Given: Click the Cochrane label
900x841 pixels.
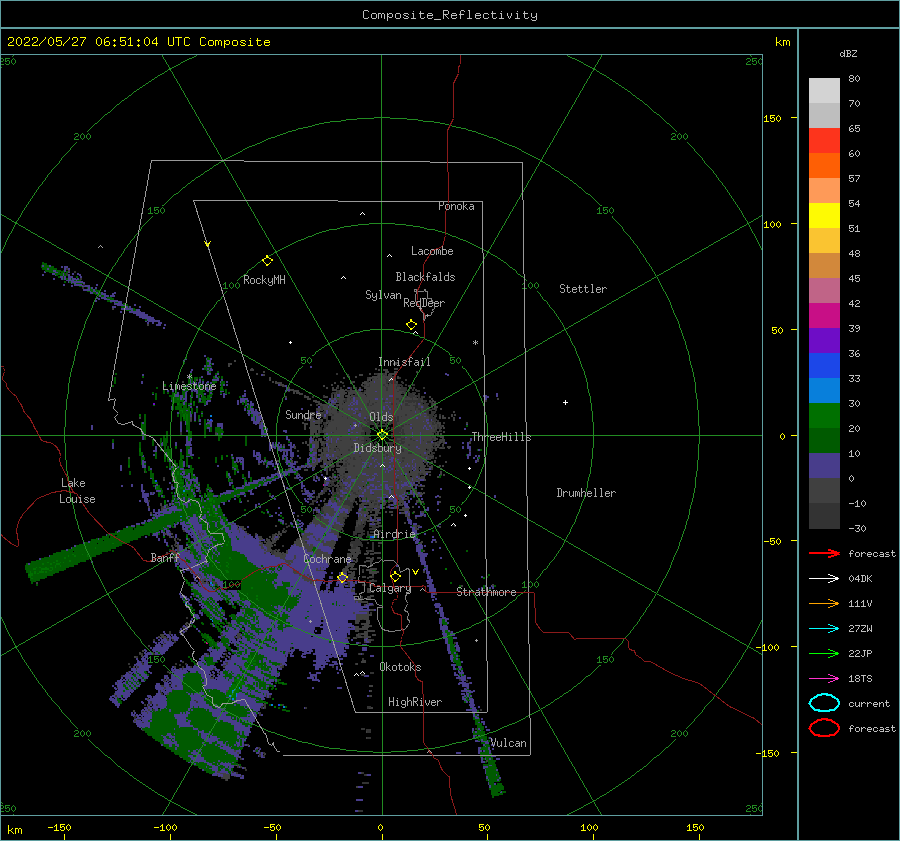Looking at the screenshot, I should [x=327, y=559].
